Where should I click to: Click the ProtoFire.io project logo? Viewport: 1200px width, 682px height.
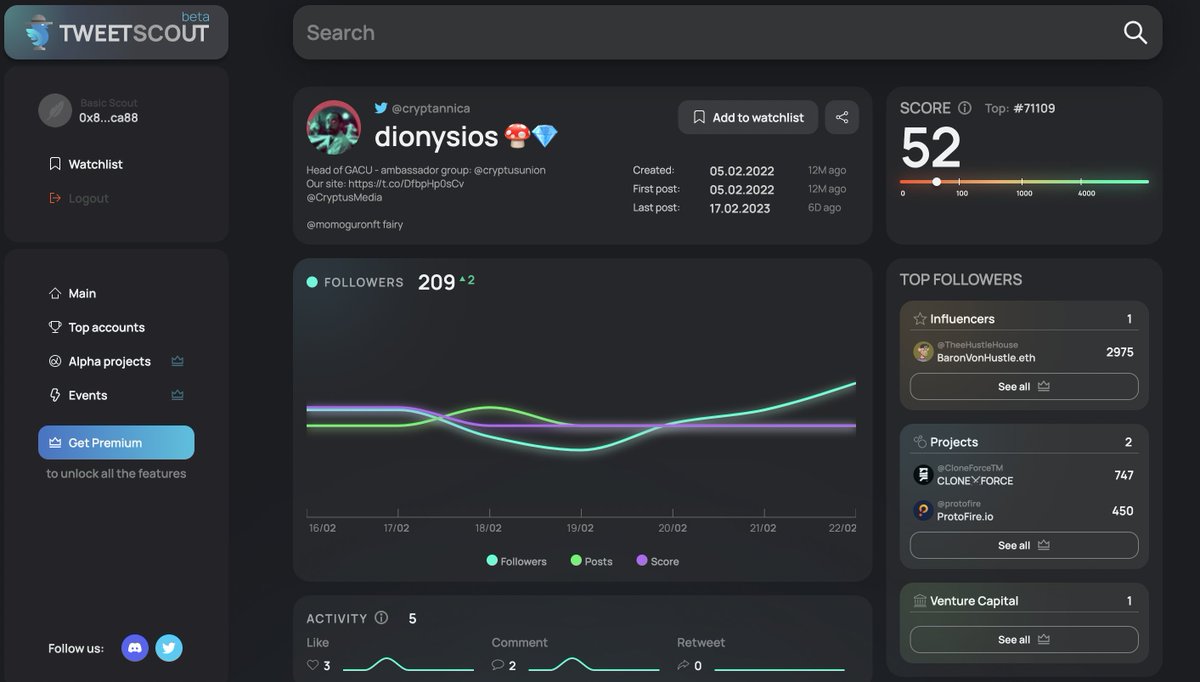(x=923, y=511)
